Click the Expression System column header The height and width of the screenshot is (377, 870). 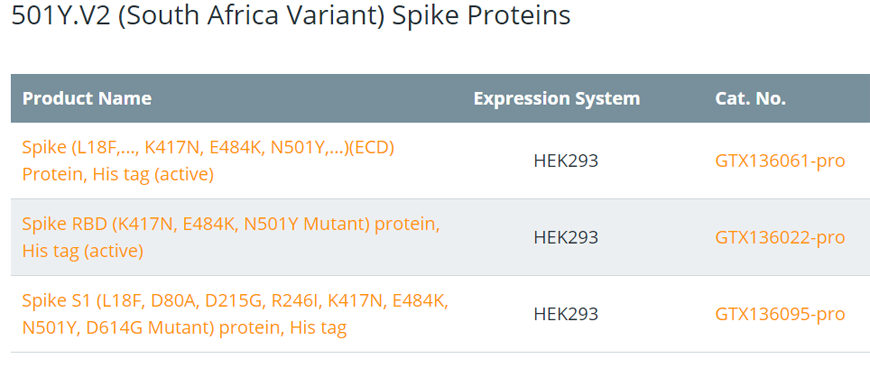coord(557,99)
